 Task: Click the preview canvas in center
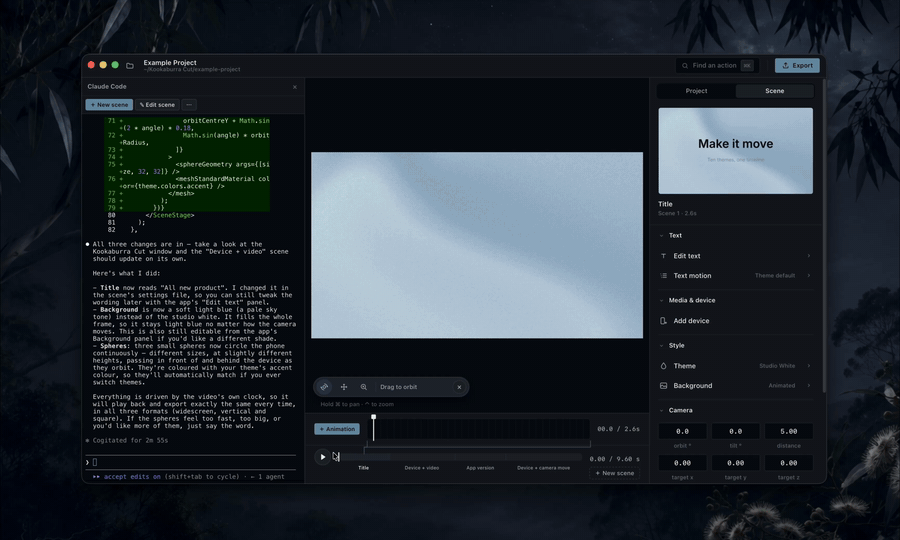[477, 245]
